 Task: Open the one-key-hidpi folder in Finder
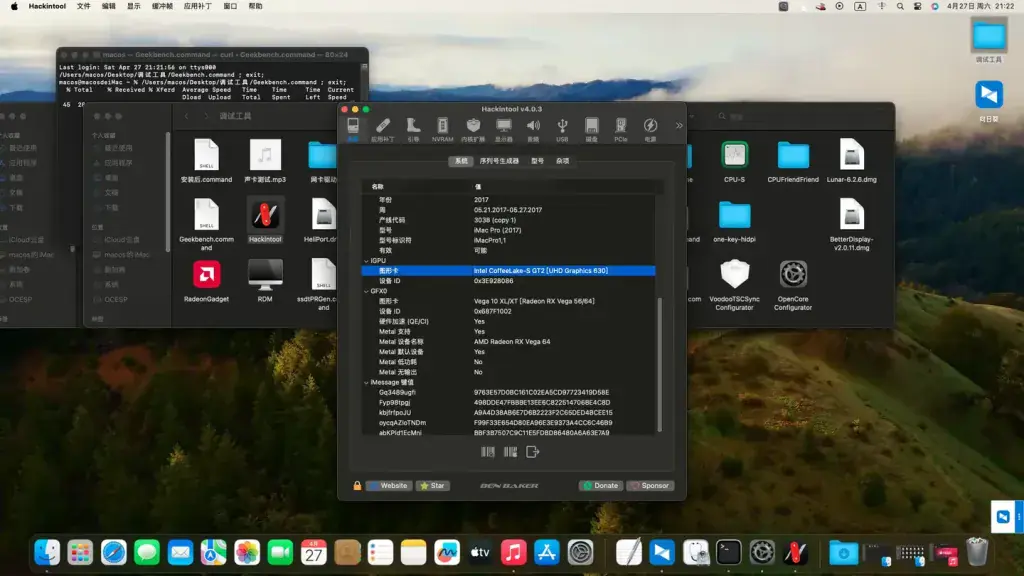coord(734,222)
